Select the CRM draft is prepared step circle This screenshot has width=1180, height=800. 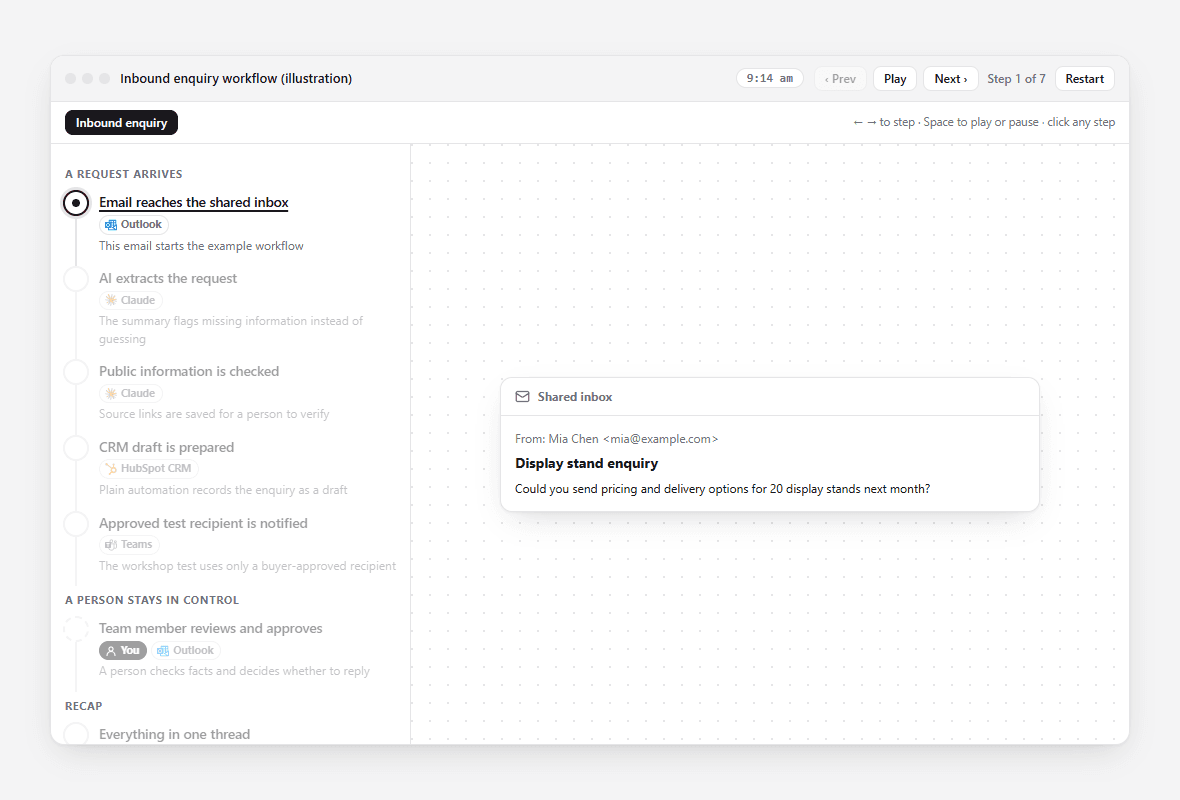click(76, 448)
